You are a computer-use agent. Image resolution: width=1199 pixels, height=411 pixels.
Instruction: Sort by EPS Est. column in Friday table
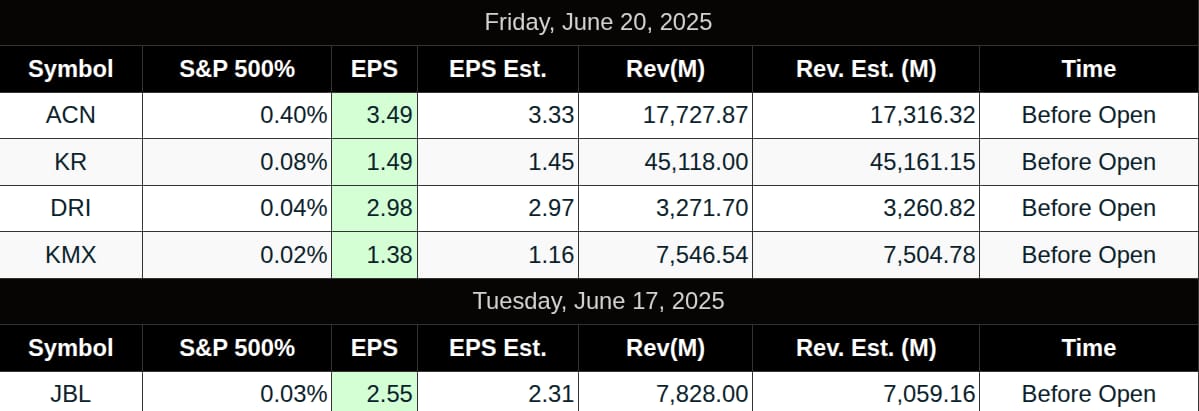[498, 69]
